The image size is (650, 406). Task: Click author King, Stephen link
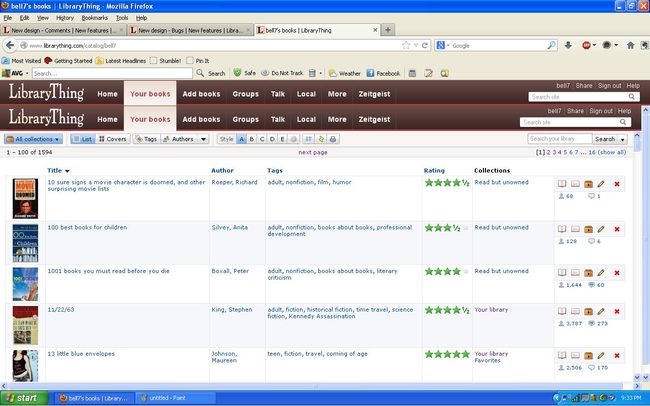(x=232, y=310)
